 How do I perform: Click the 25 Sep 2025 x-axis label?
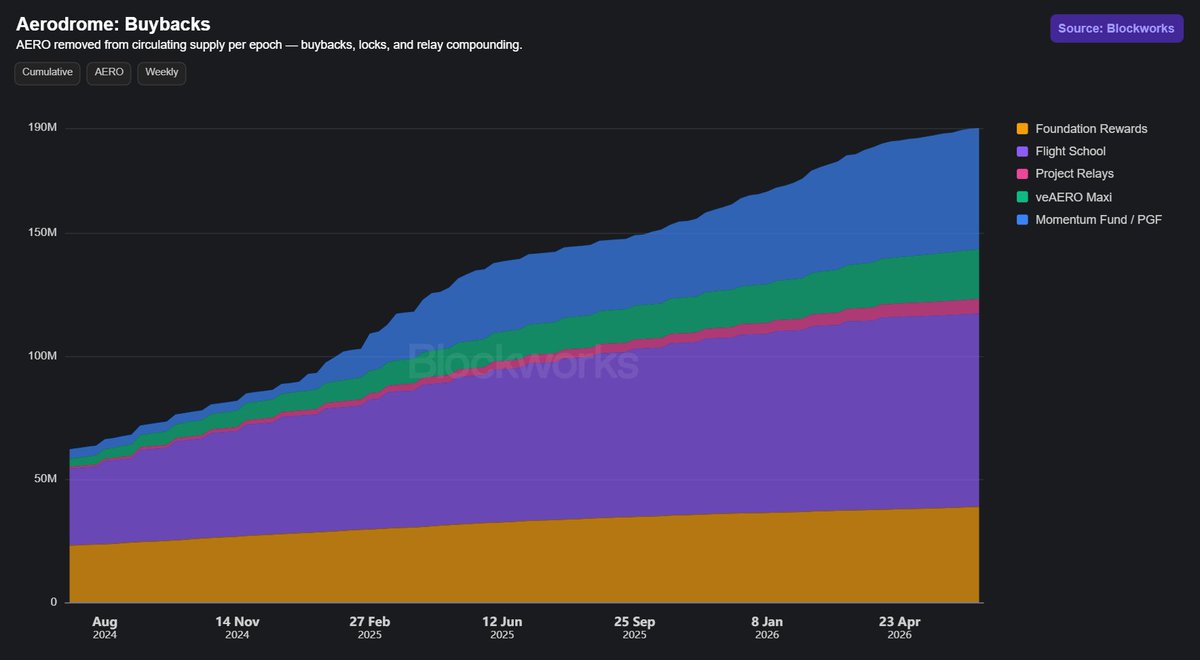tap(635, 627)
